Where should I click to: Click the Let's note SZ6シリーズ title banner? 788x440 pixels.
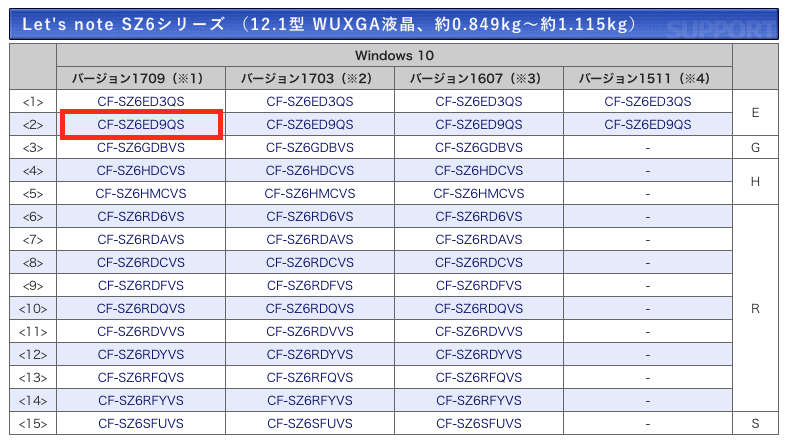(x=394, y=24)
